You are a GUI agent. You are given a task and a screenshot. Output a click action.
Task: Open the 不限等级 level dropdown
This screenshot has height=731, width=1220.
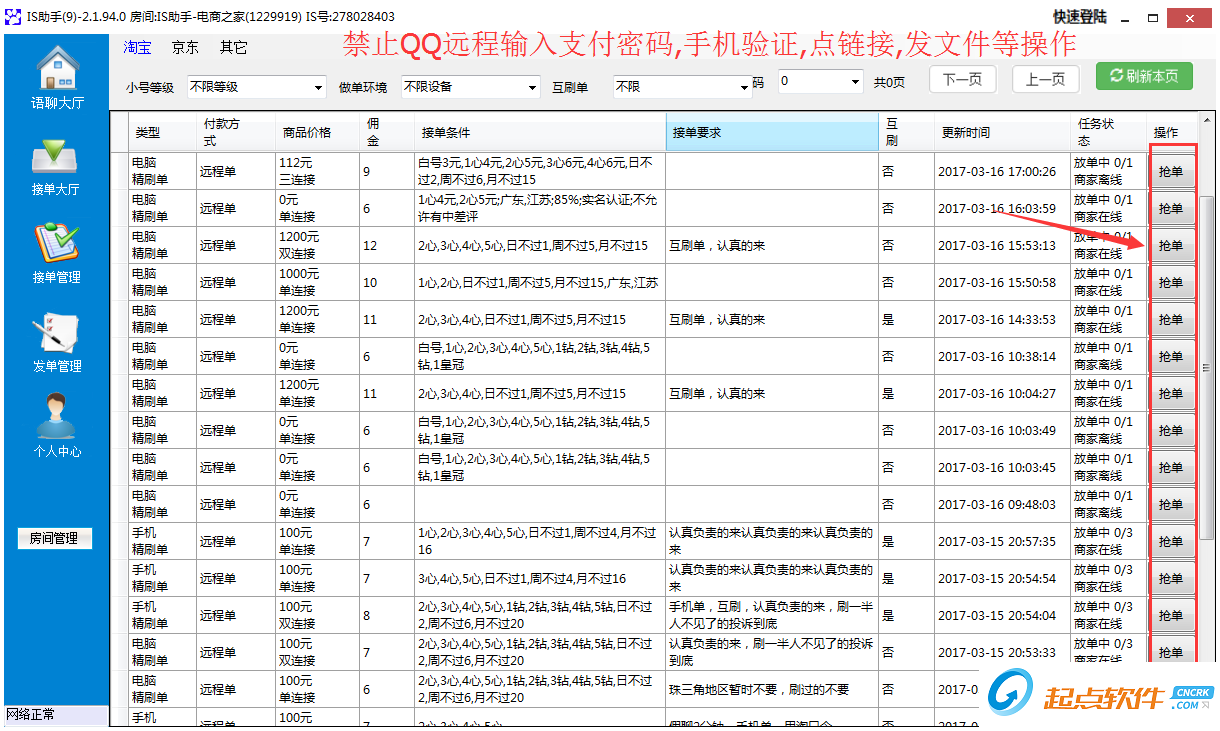pos(255,87)
